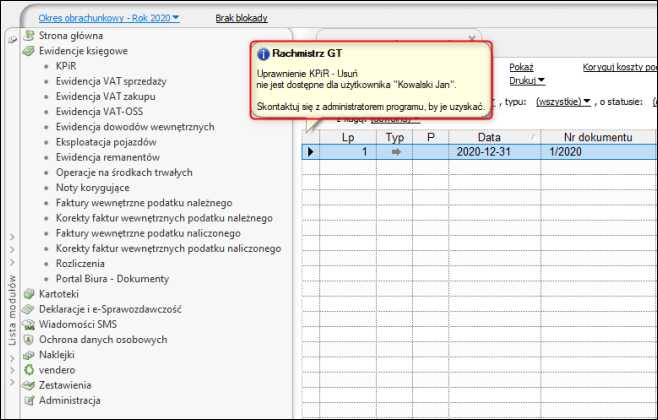The width and height of the screenshot is (658, 420).
Task: Sort by the Typ column header
Action: click(x=394, y=137)
